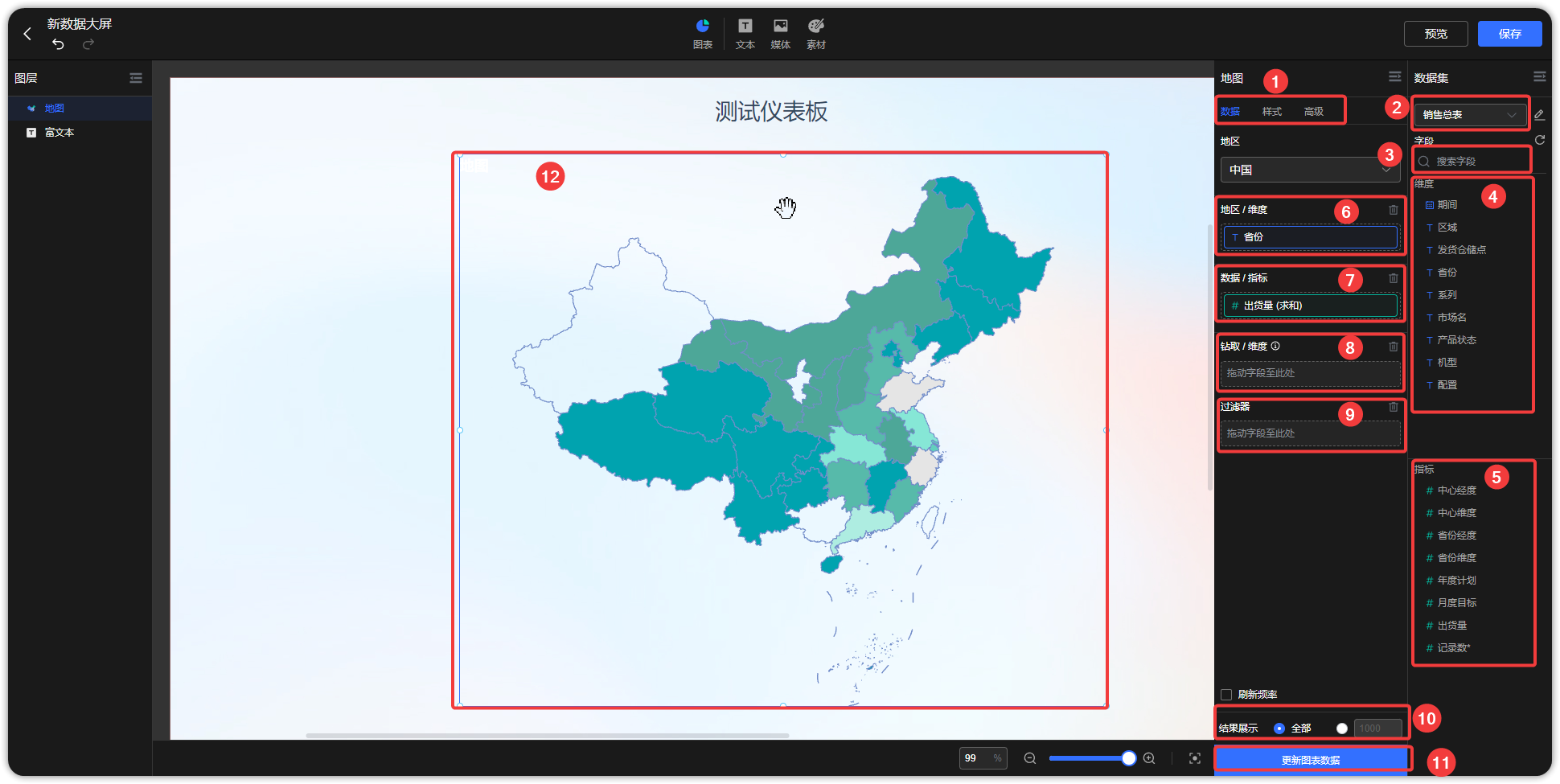
Task: Open the 图层 panel menu icon
Action: (136, 78)
